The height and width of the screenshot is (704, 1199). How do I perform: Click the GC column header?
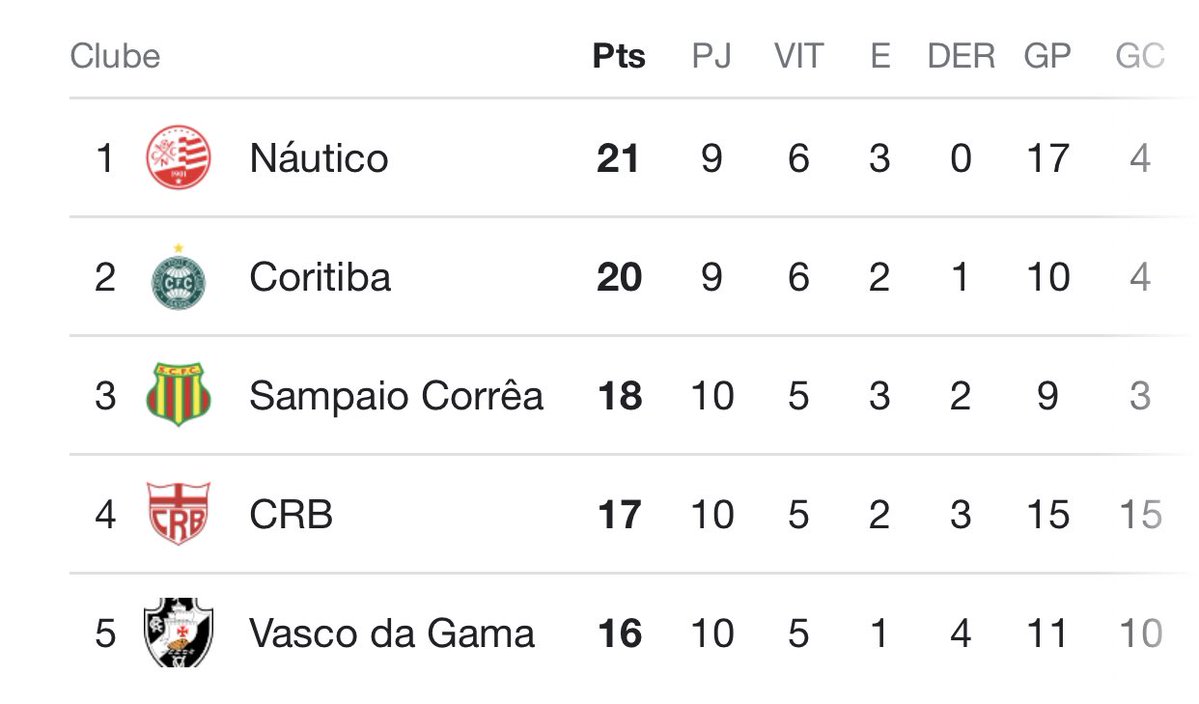pos(1140,56)
